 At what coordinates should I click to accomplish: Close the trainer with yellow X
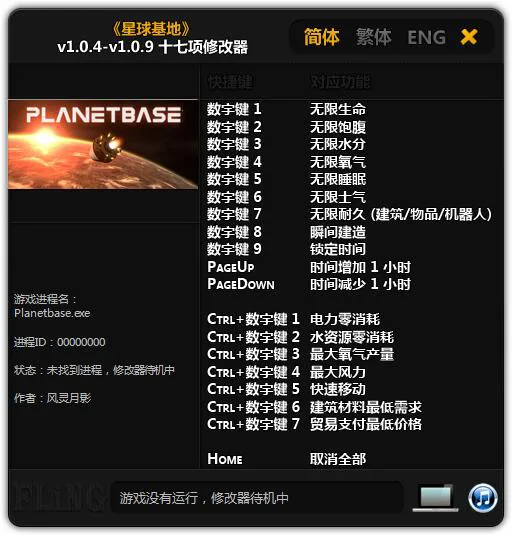(469, 37)
